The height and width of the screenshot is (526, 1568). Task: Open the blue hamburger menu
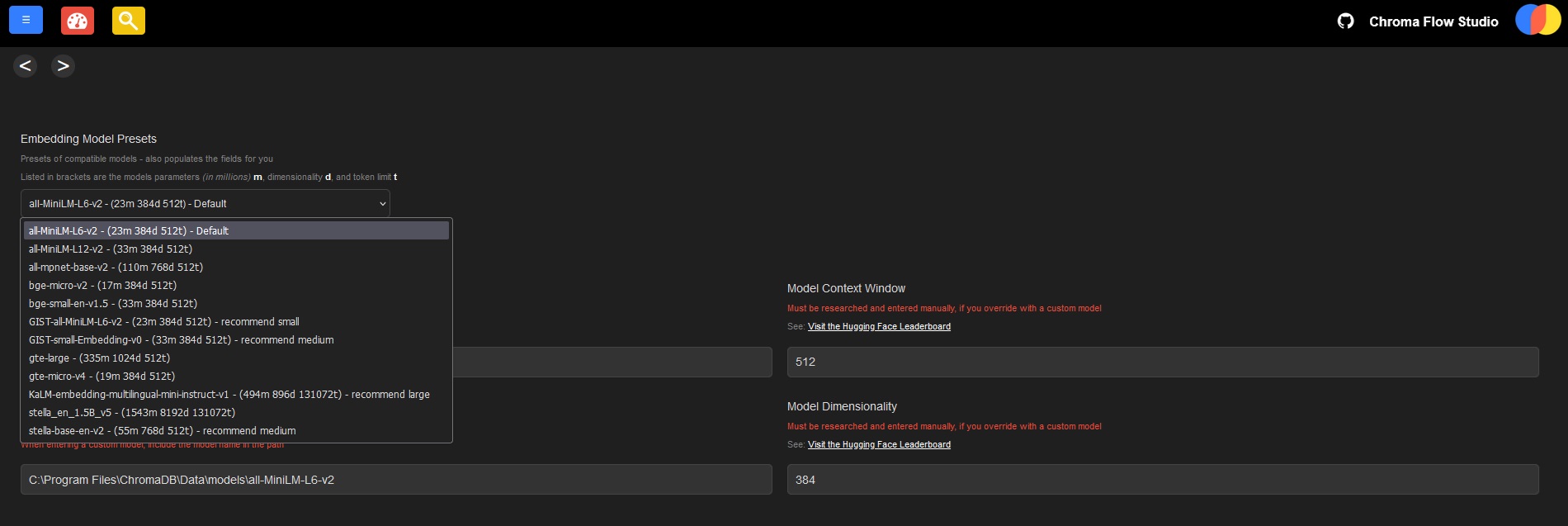coord(26,20)
